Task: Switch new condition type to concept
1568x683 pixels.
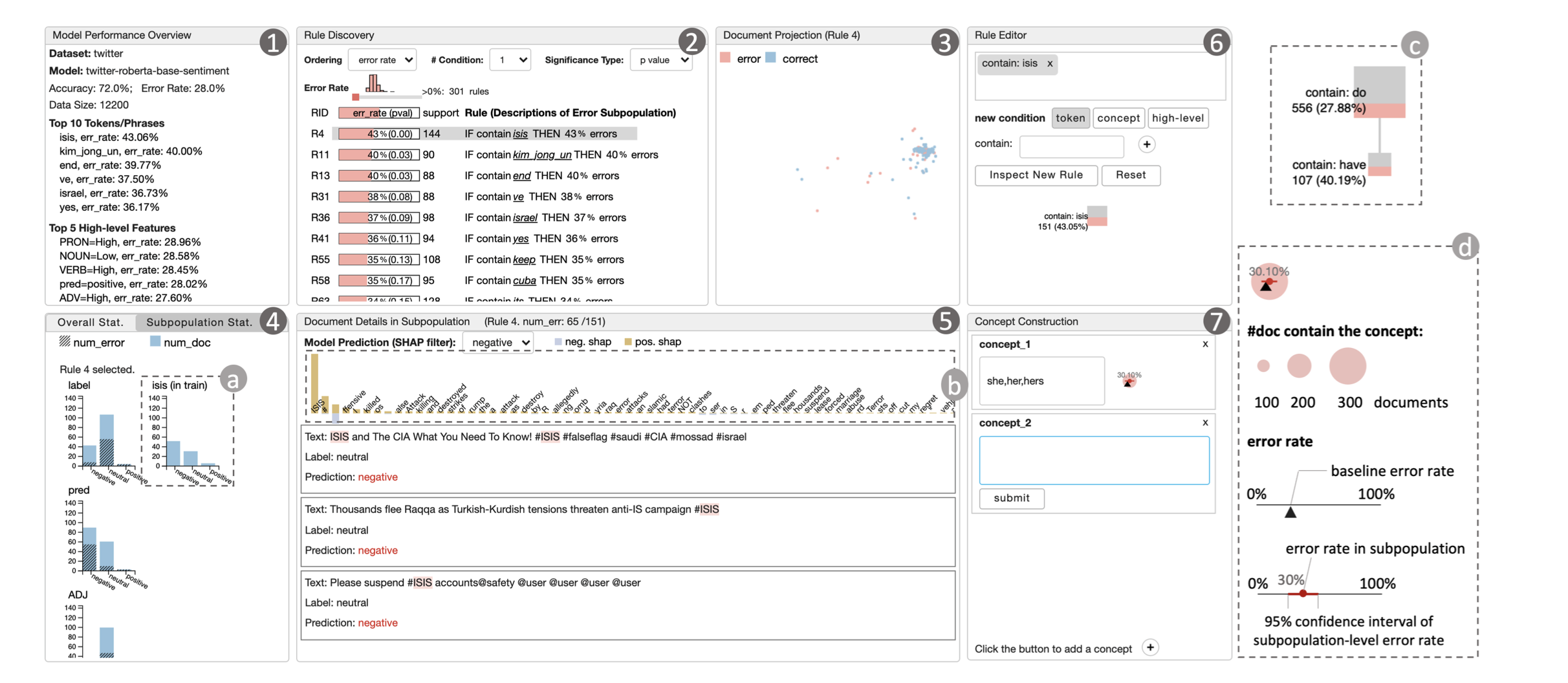Action: coord(1118,118)
